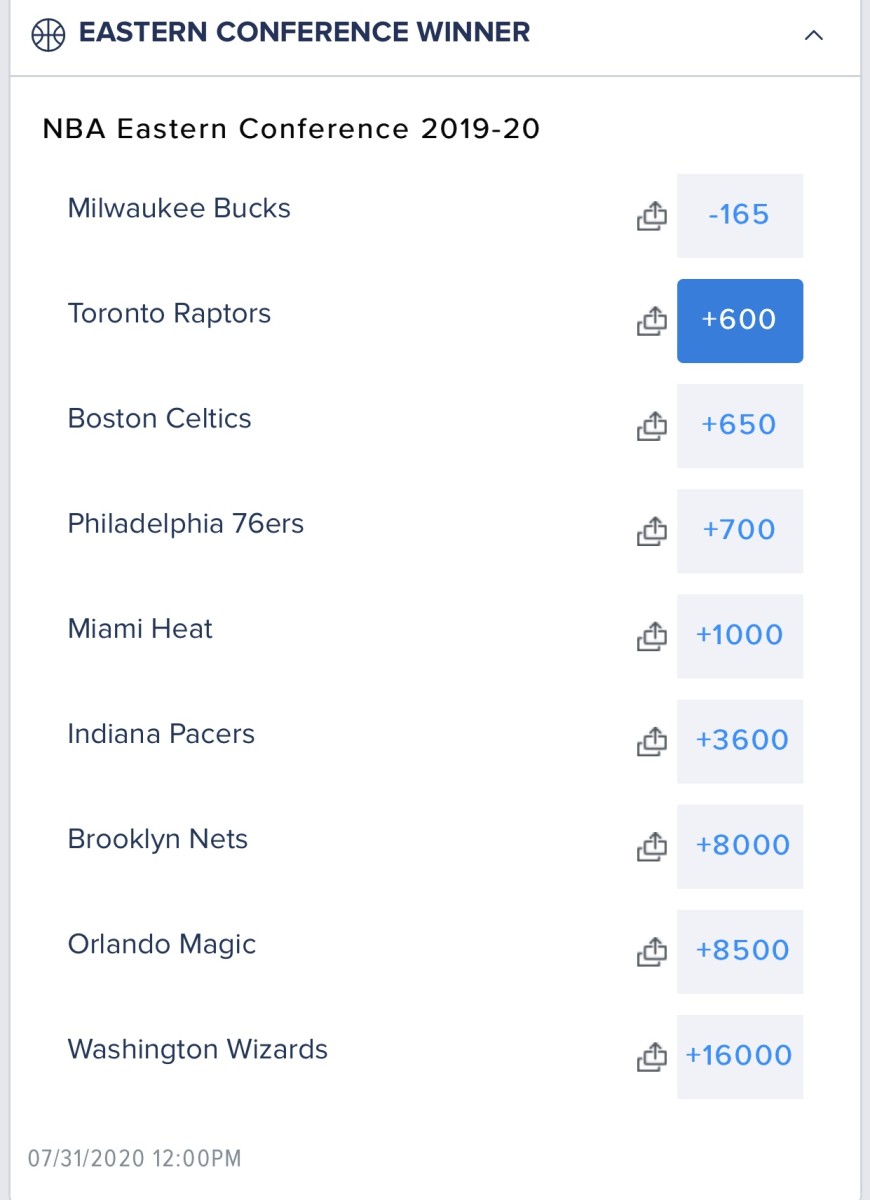Share the Orlando Magic odds
The width and height of the screenshot is (870, 1200).
coord(651,951)
